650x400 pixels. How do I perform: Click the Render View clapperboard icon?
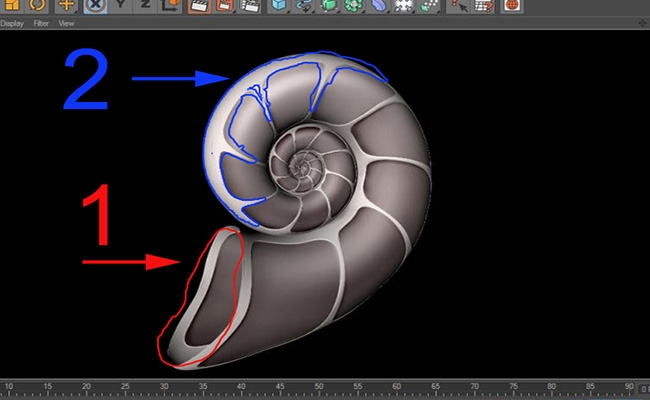coord(199,6)
